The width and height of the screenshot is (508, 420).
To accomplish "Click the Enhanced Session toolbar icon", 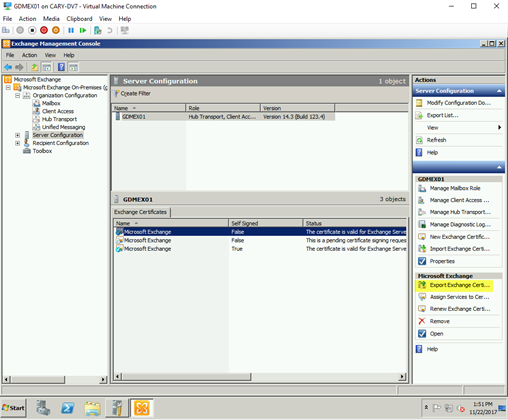I will [x=125, y=30].
